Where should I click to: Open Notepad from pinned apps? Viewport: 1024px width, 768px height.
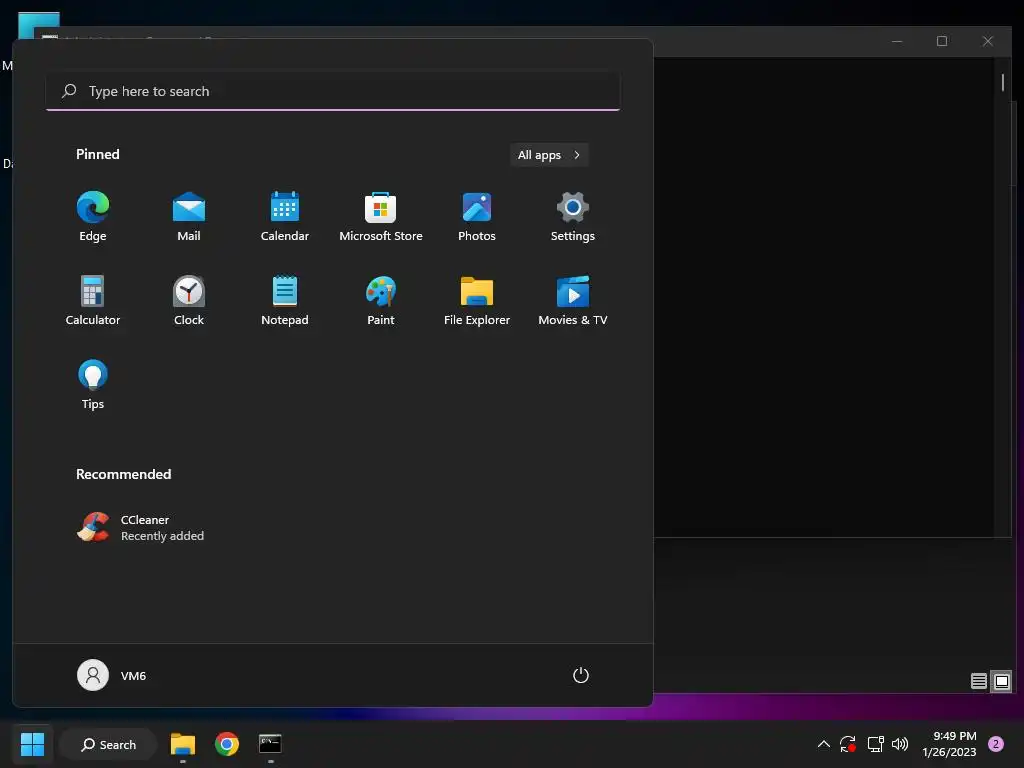click(285, 300)
